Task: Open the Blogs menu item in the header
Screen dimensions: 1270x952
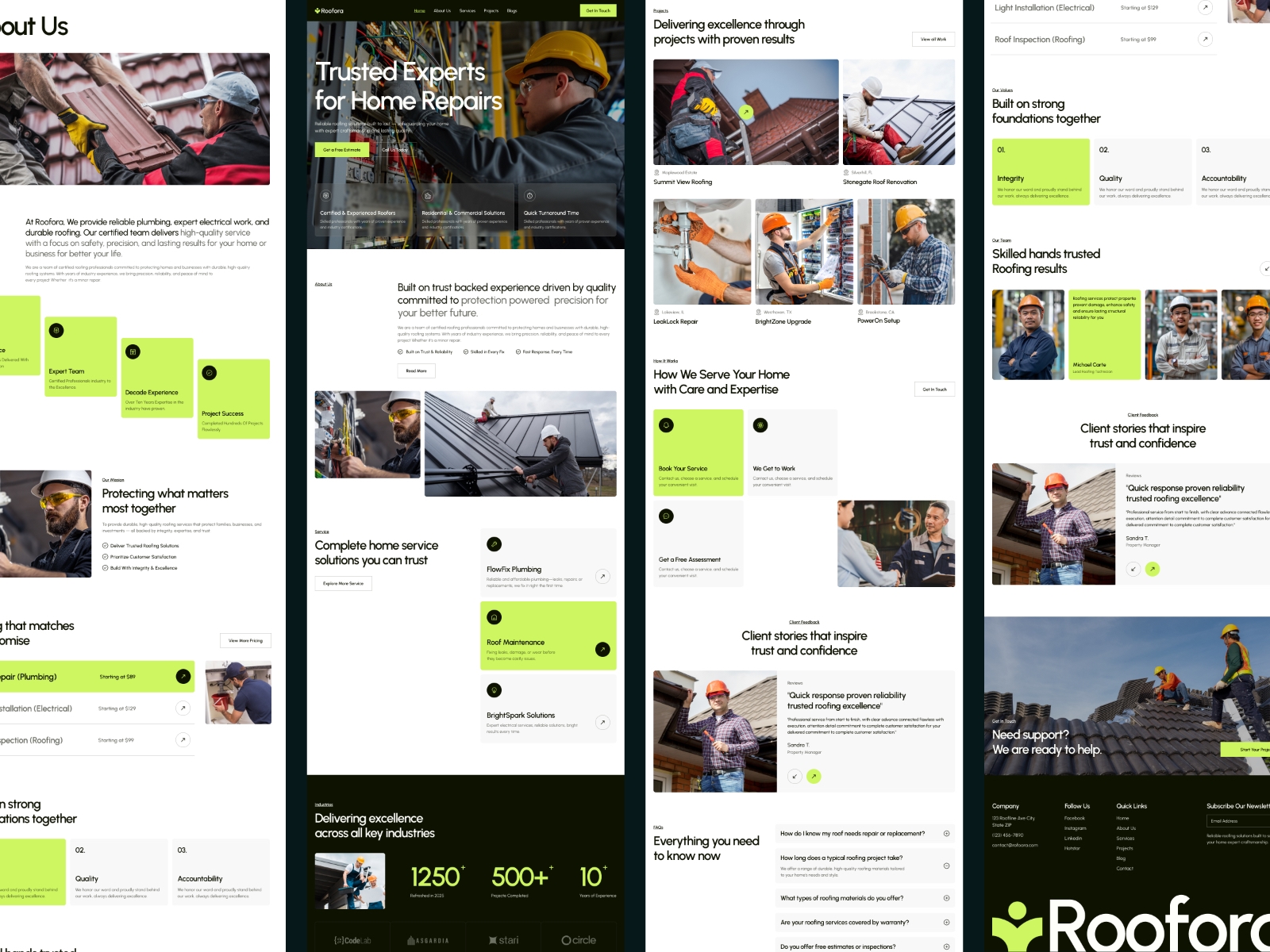Action: coord(512,11)
